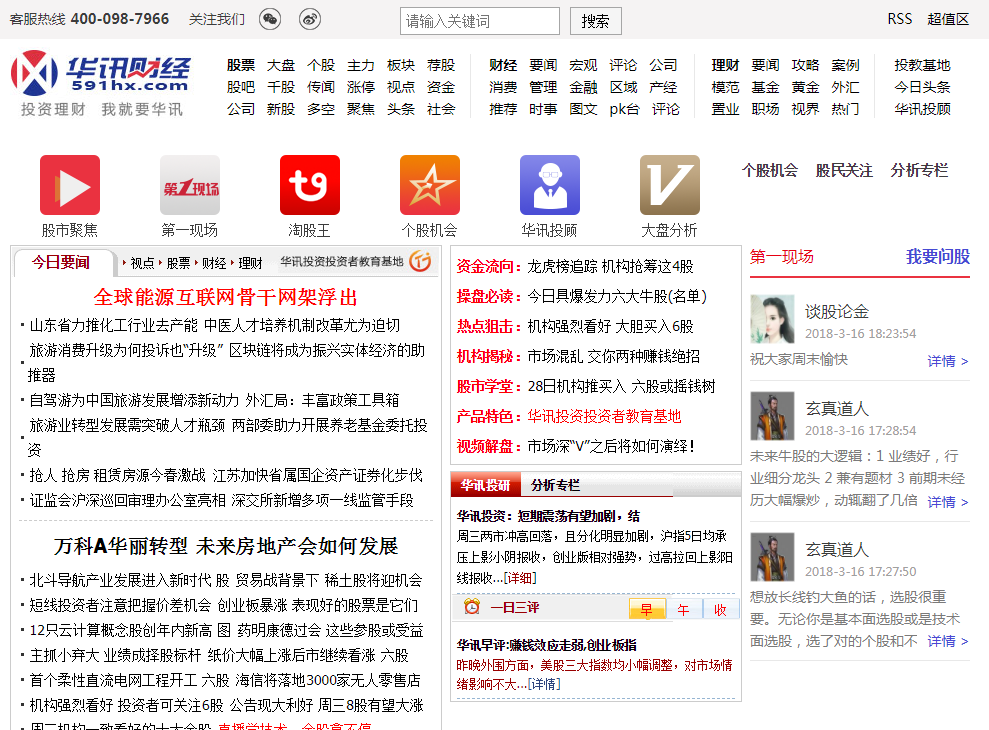The height and width of the screenshot is (730, 989).
Task: Click the 搜索 search button
Action: [595, 21]
